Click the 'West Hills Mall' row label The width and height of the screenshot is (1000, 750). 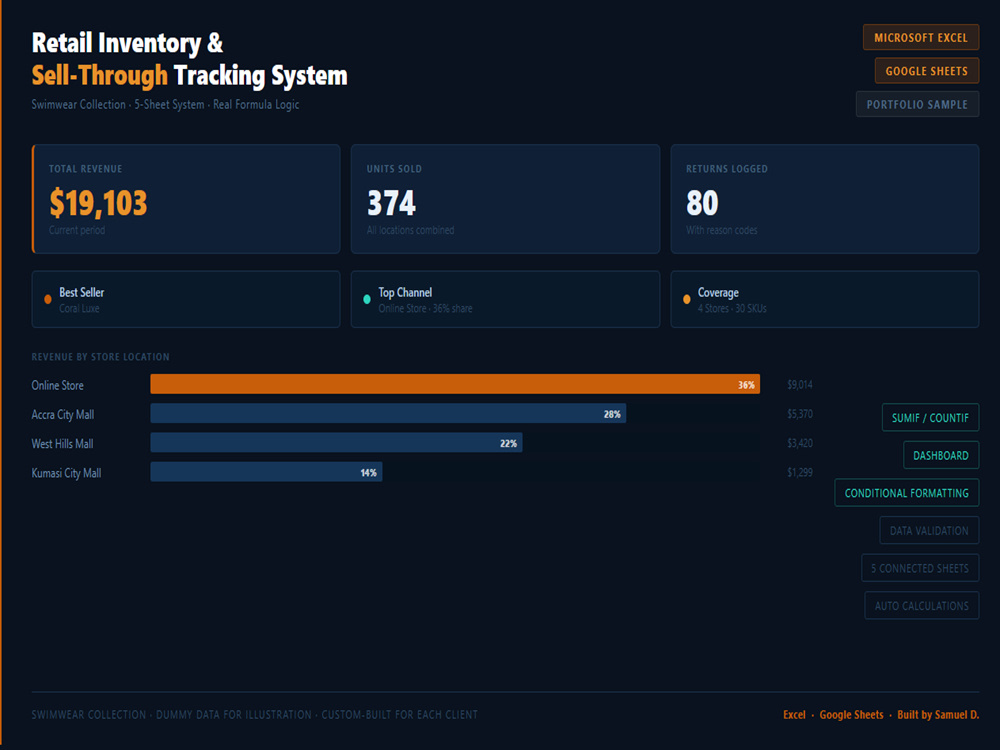(x=62, y=444)
